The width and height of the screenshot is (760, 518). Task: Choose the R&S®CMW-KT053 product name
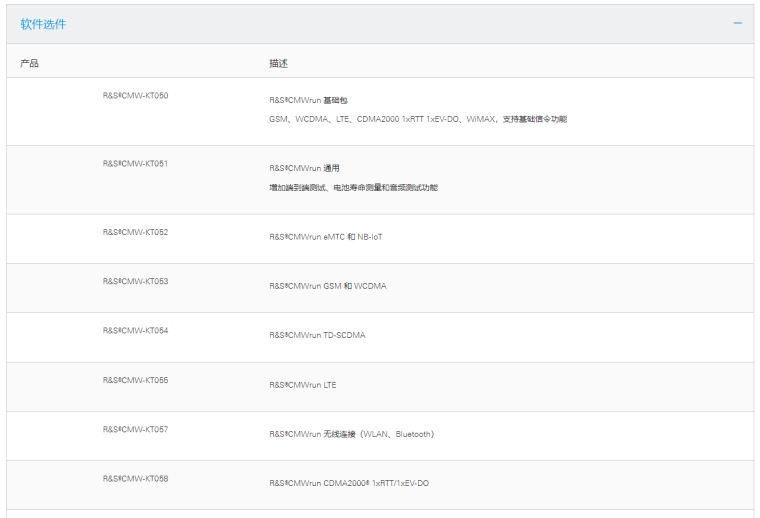point(135,282)
